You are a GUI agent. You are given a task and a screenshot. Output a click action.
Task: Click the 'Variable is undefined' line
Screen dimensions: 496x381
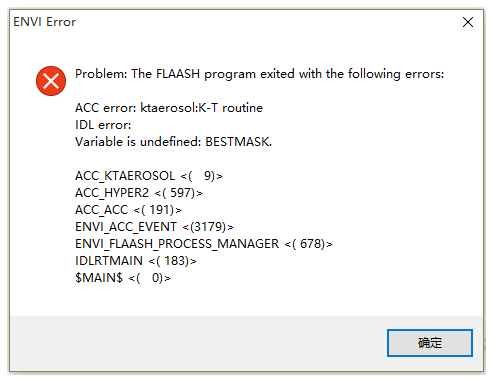point(173,142)
